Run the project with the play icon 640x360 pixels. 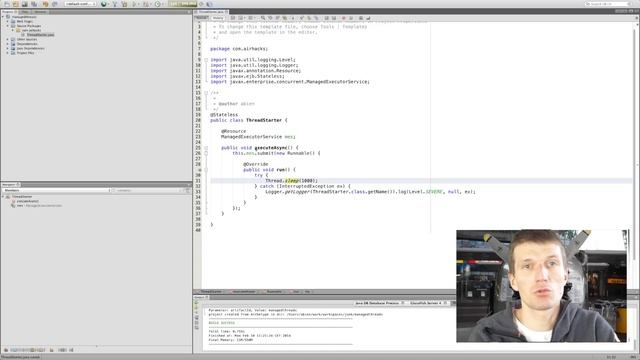[134, 4]
